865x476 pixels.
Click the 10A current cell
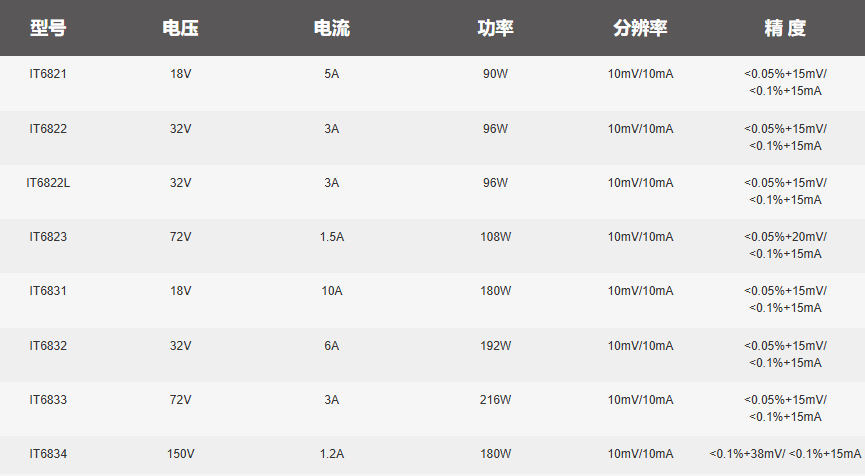tap(332, 291)
